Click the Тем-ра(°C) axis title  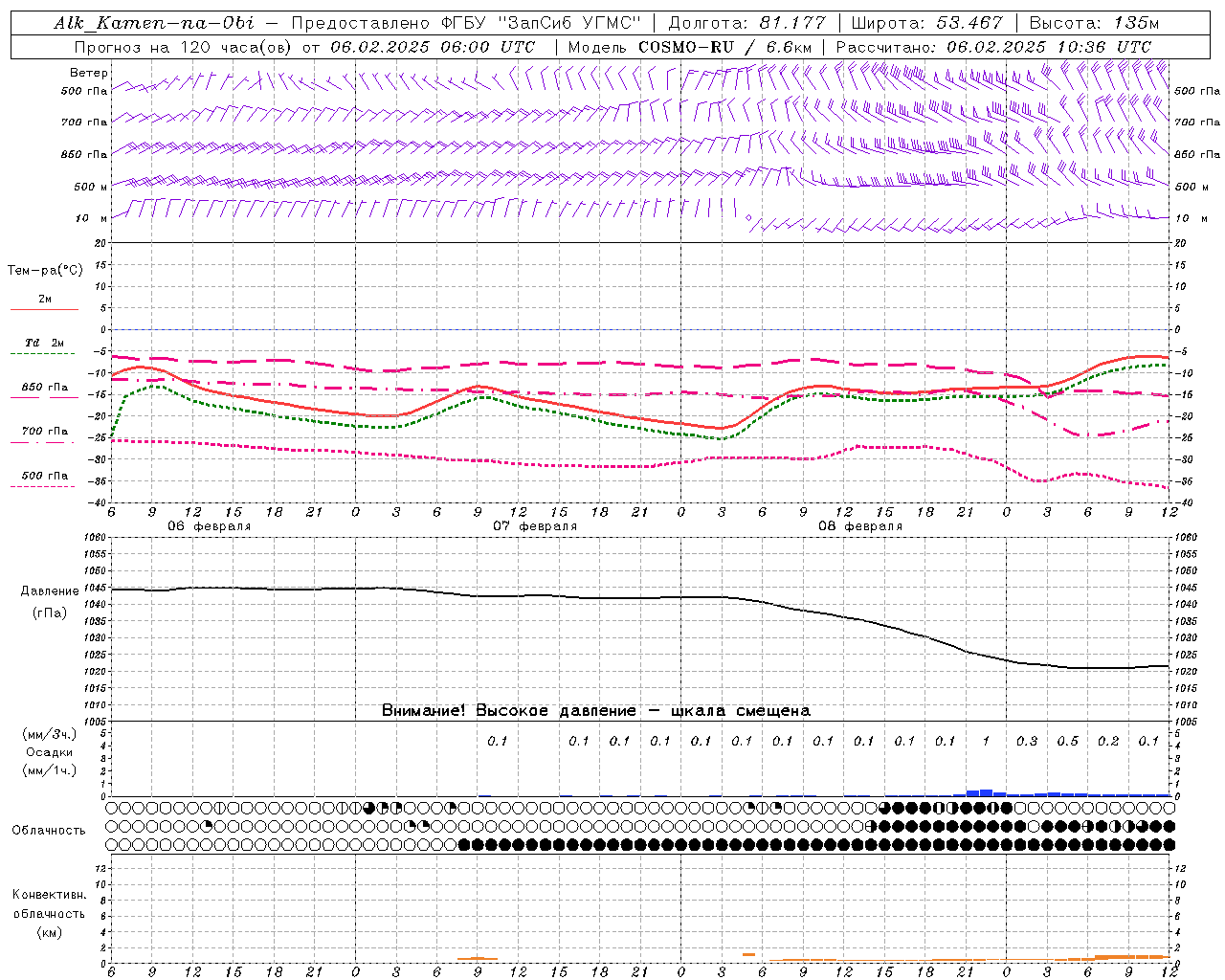(45, 271)
